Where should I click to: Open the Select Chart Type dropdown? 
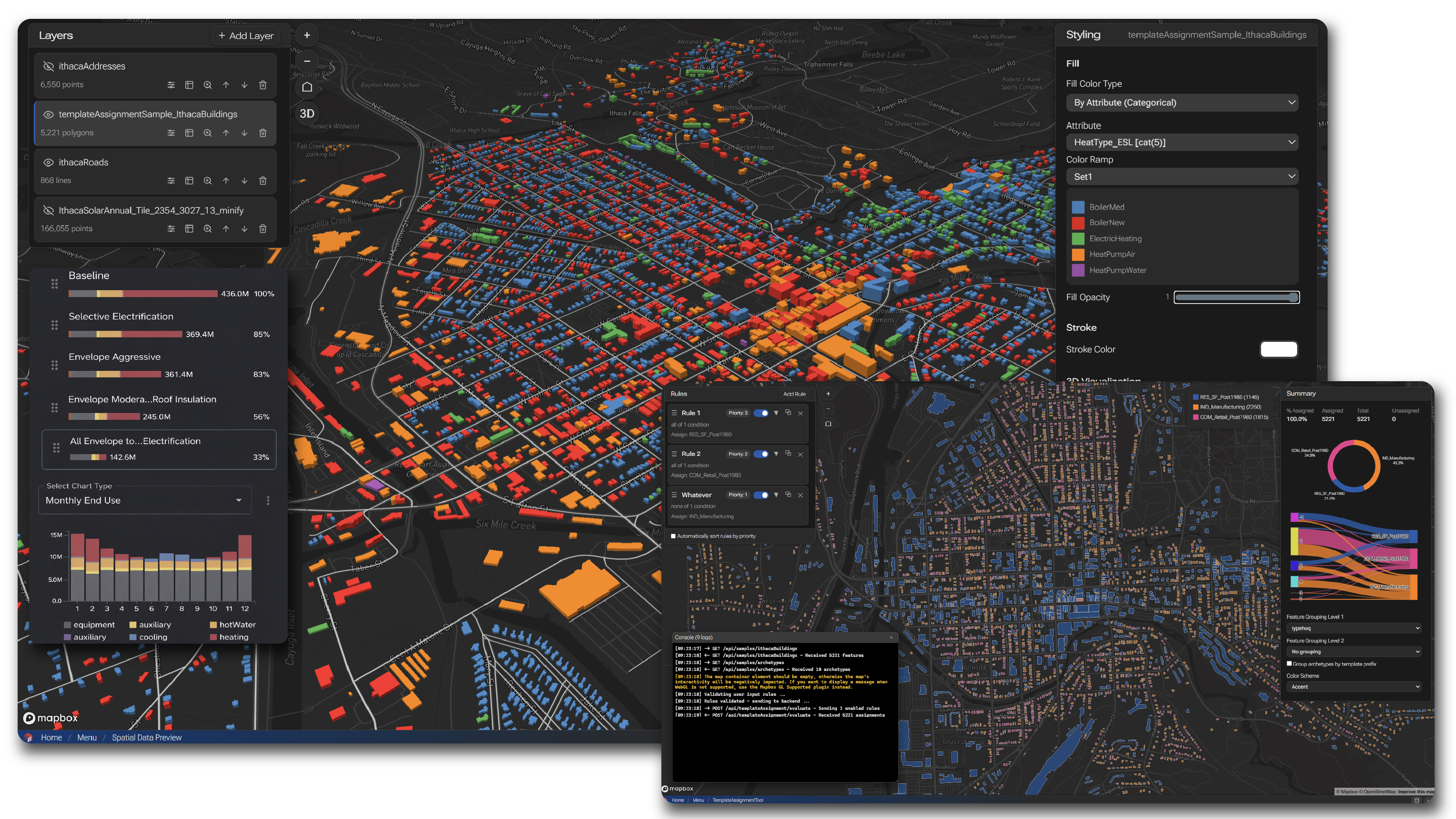[x=144, y=500]
